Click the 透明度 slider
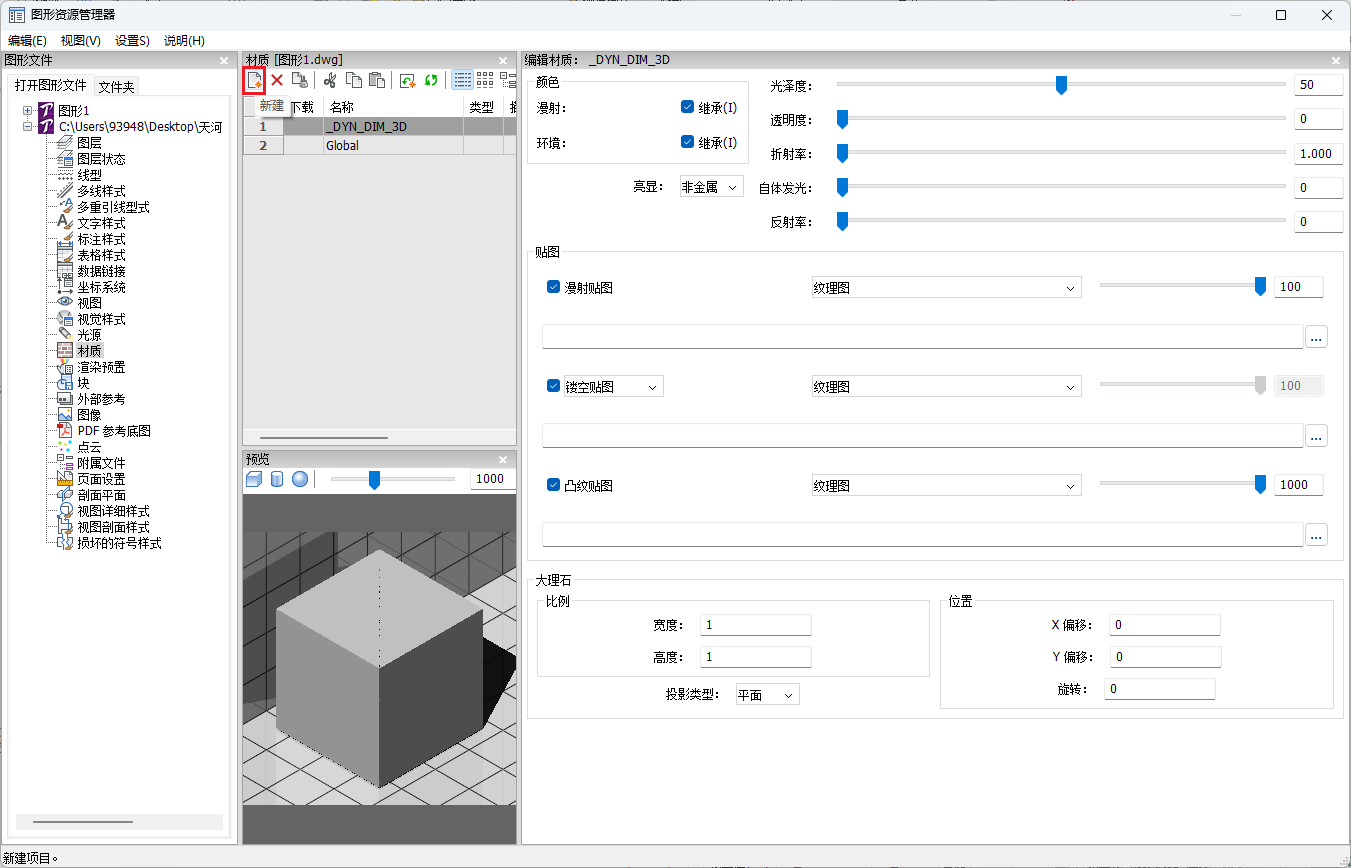This screenshot has height=868, width=1351. (x=1061, y=119)
